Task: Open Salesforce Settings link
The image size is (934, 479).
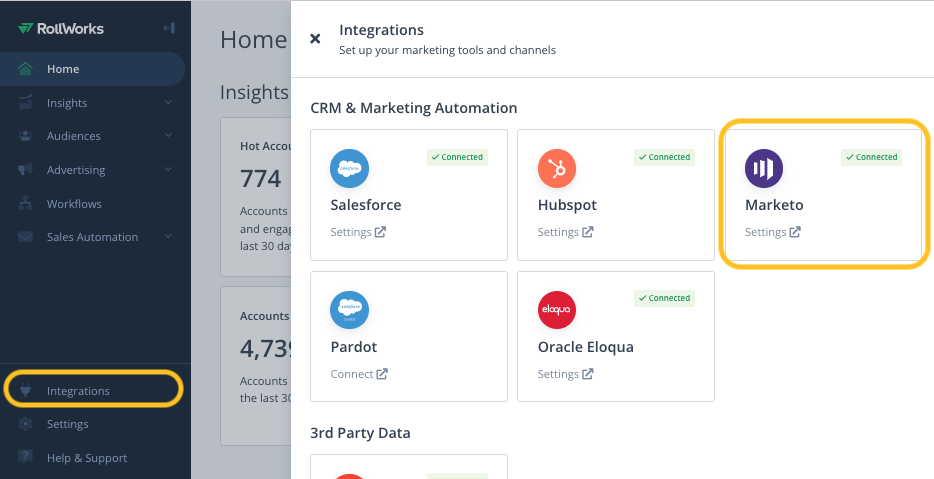Action: pos(358,232)
